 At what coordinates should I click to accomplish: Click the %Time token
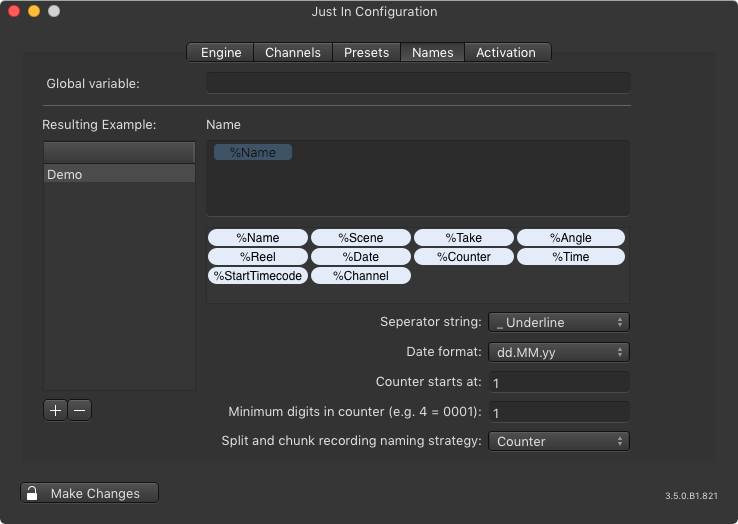[570, 257]
